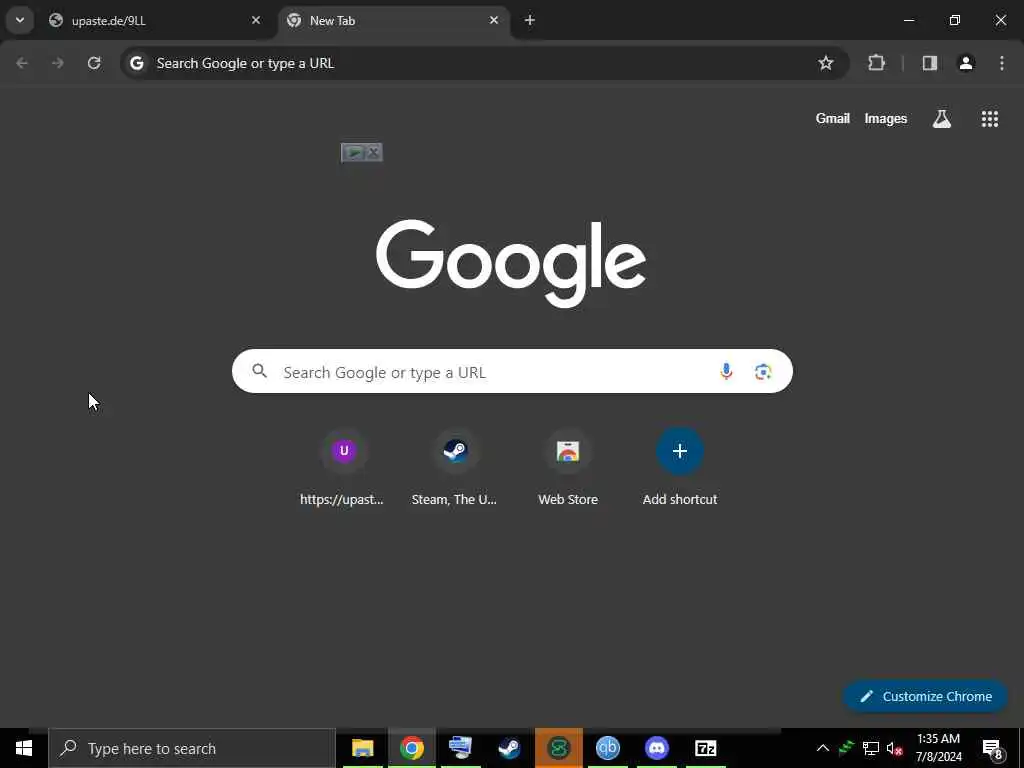Open the computer monitor app in taskbar
Image resolution: width=1024 pixels, height=768 pixels.
click(460, 748)
